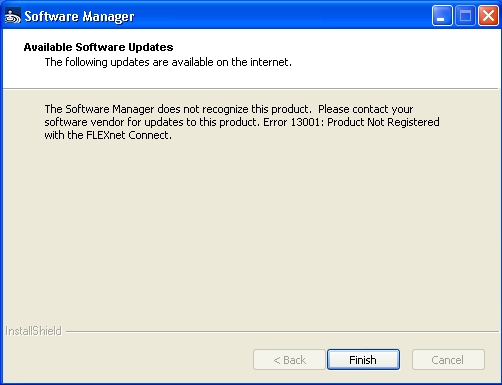The height and width of the screenshot is (385, 502).
Task: Click the disabled Back button
Action: click(289, 360)
